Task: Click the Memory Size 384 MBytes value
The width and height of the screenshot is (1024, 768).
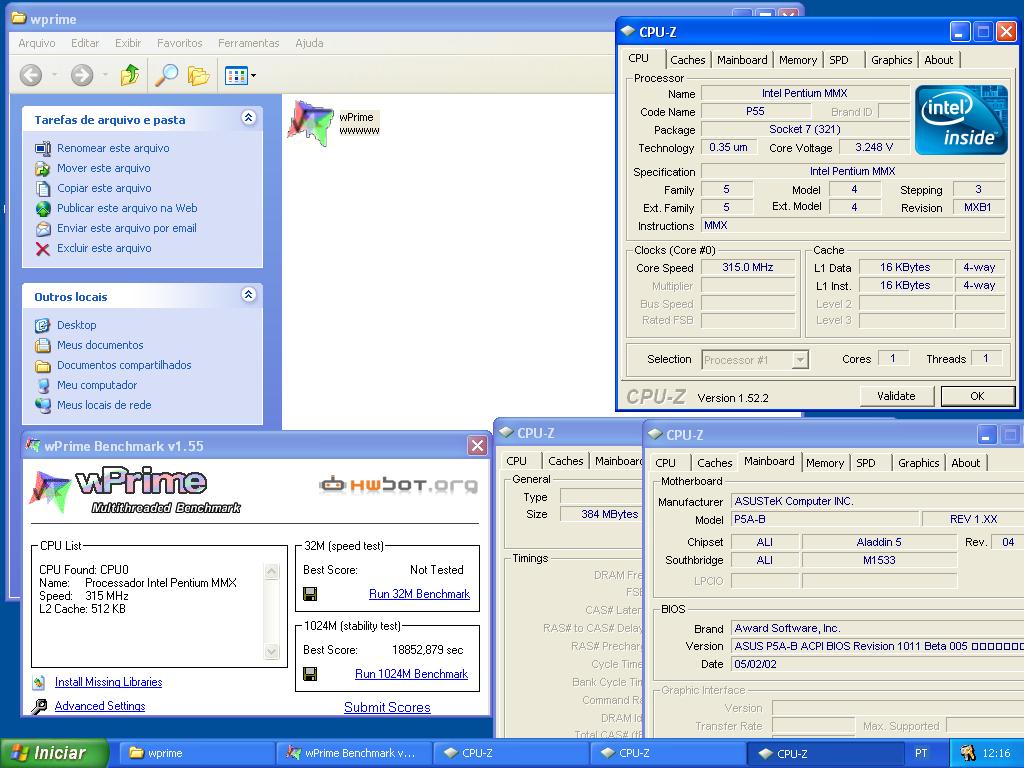Action: (x=609, y=514)
